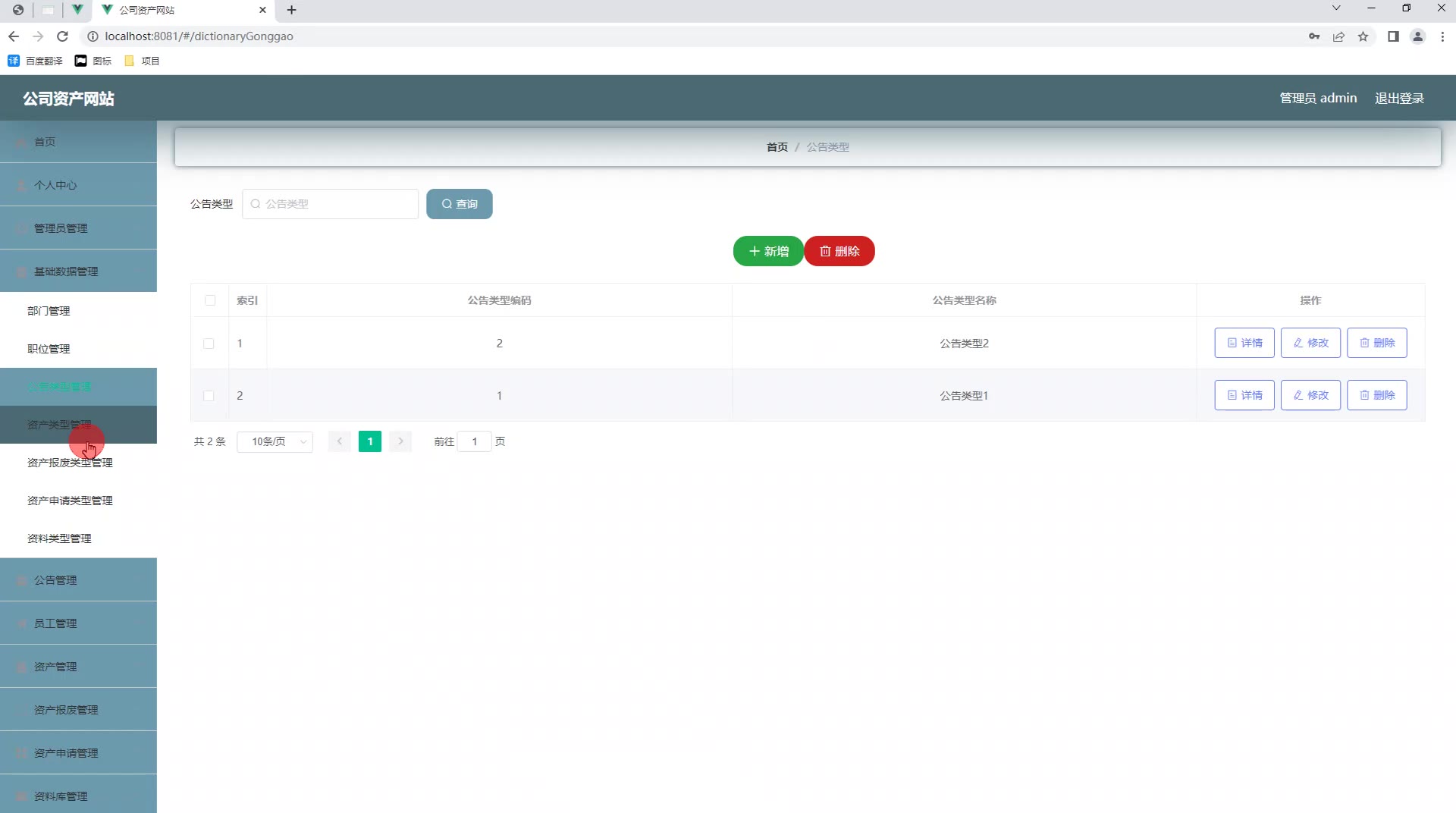Toggle the select-all checkbox in table header
Viewport: 1456px width, 813px height.
[210, 300]
